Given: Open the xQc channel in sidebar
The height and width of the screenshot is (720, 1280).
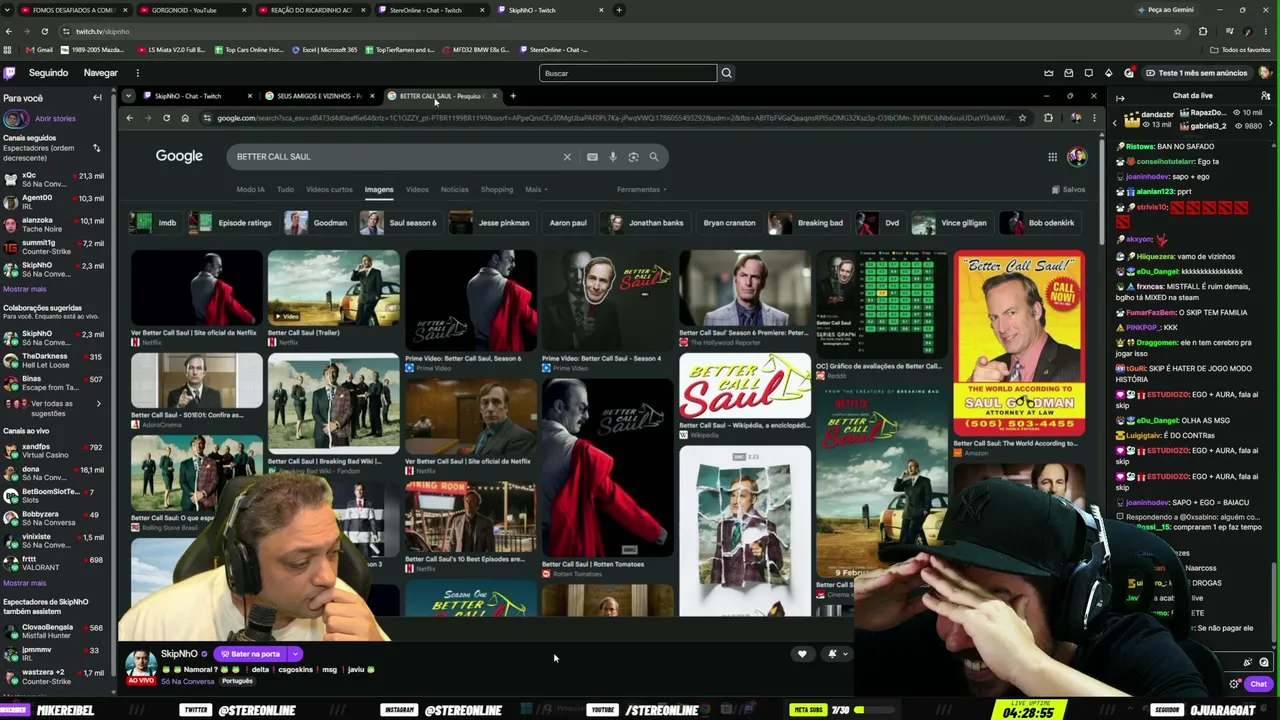Looking at the screenshot, I should pos(56,180).
